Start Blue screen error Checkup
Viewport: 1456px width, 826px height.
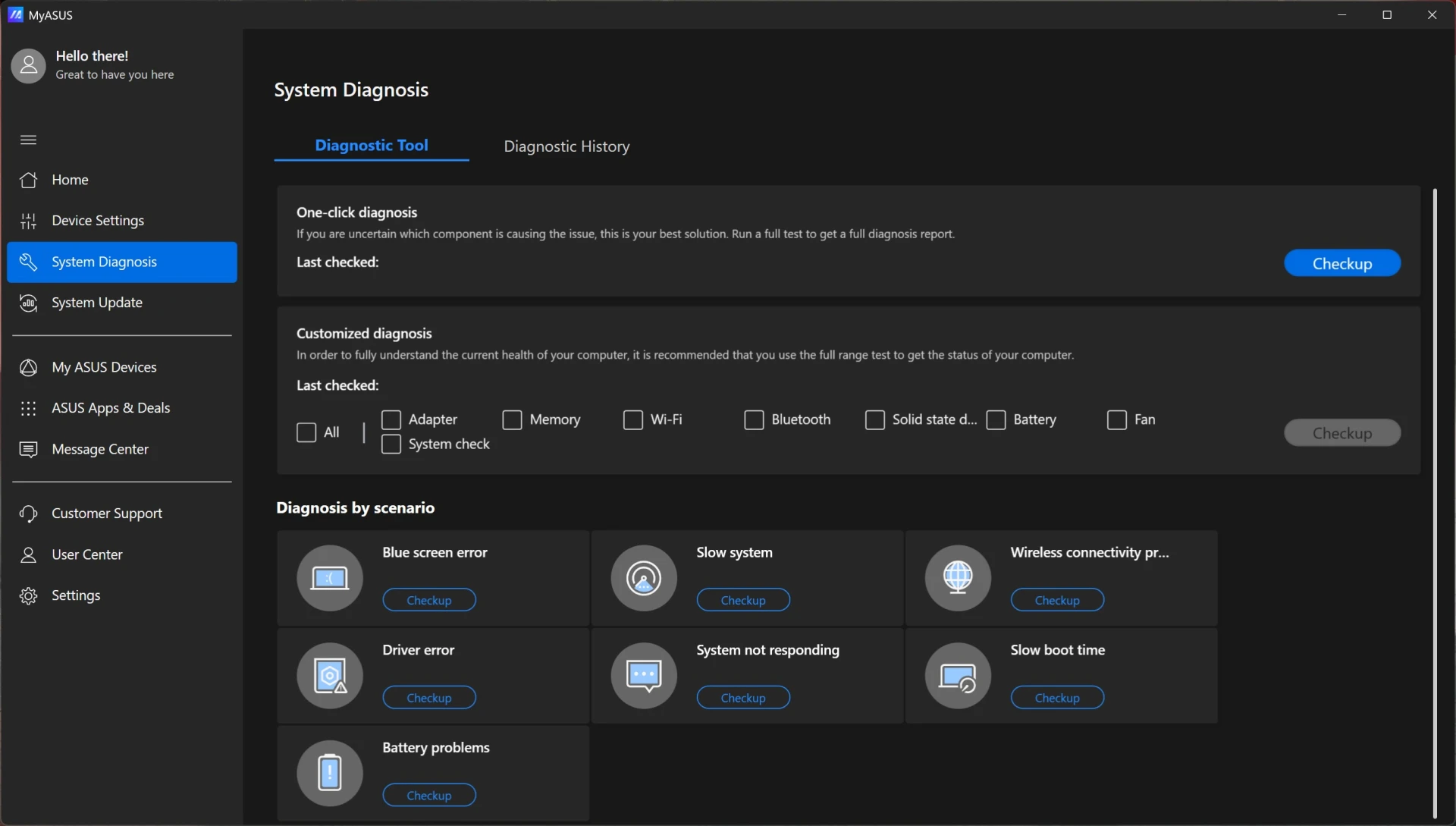429,600
